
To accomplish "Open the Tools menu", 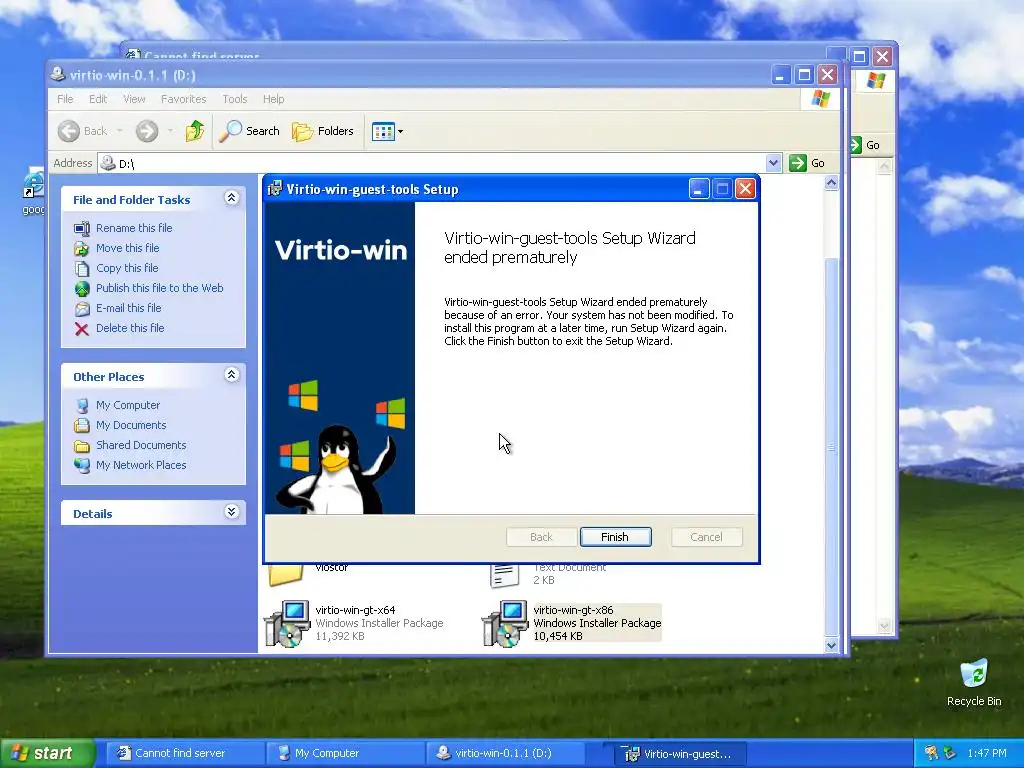I will (x=234, y=99).
